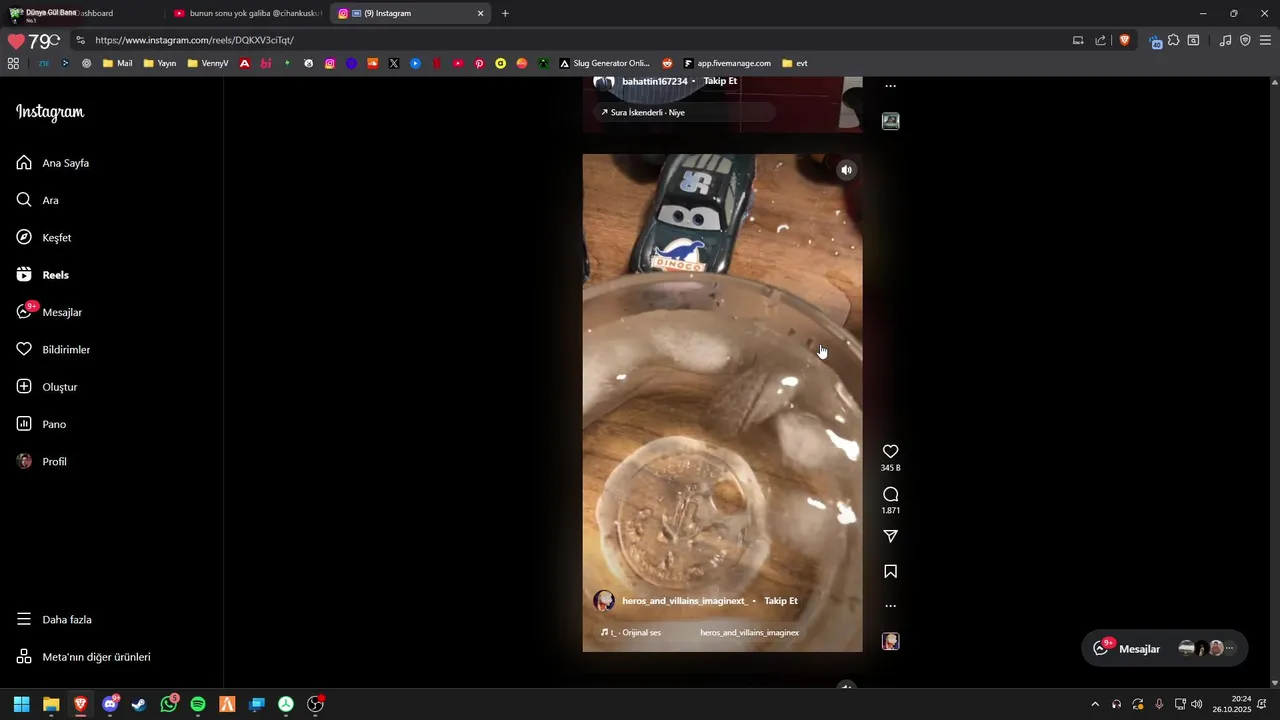This screenshot has width=1280, height=720.
Task: Open Discord from taskbar
Action: tap(110, 704)
